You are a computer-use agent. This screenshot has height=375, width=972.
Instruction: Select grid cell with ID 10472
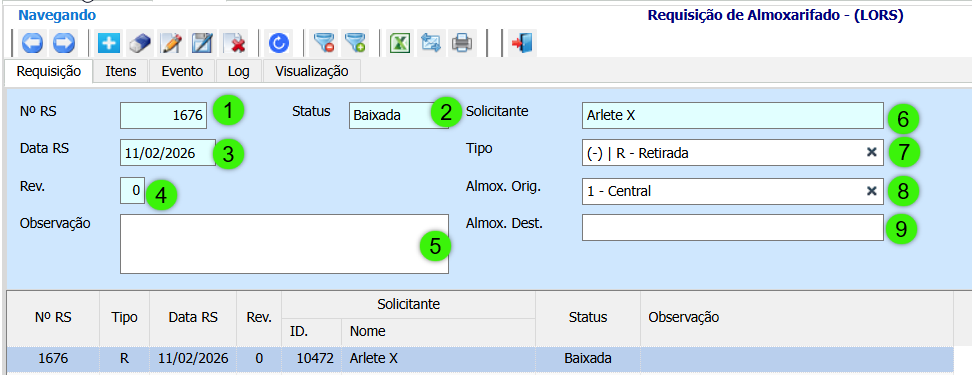coord(311,358)
